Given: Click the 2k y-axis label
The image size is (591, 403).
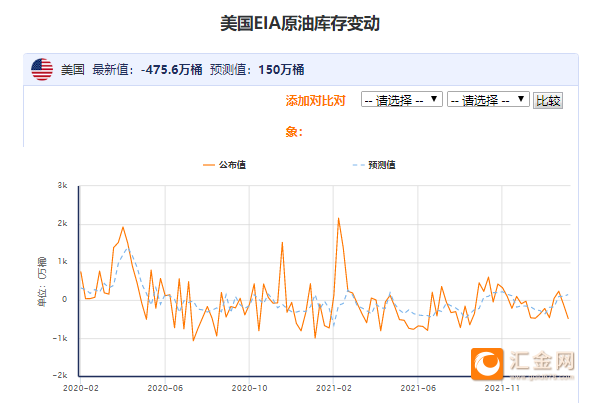Looking at the screenshot, I should (x=63, y=224).
